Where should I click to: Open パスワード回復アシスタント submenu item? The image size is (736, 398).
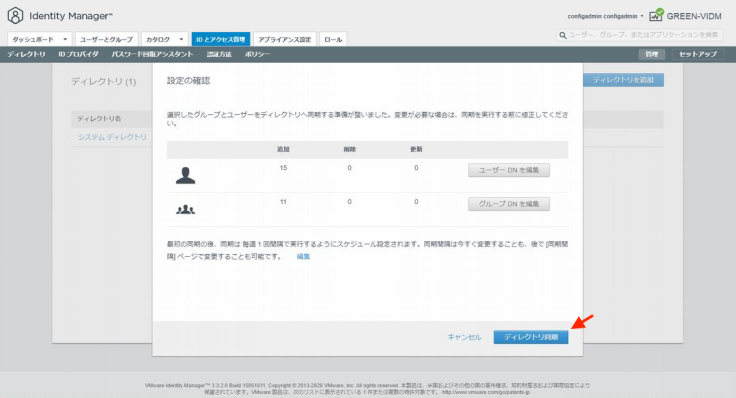coord(152,54)
